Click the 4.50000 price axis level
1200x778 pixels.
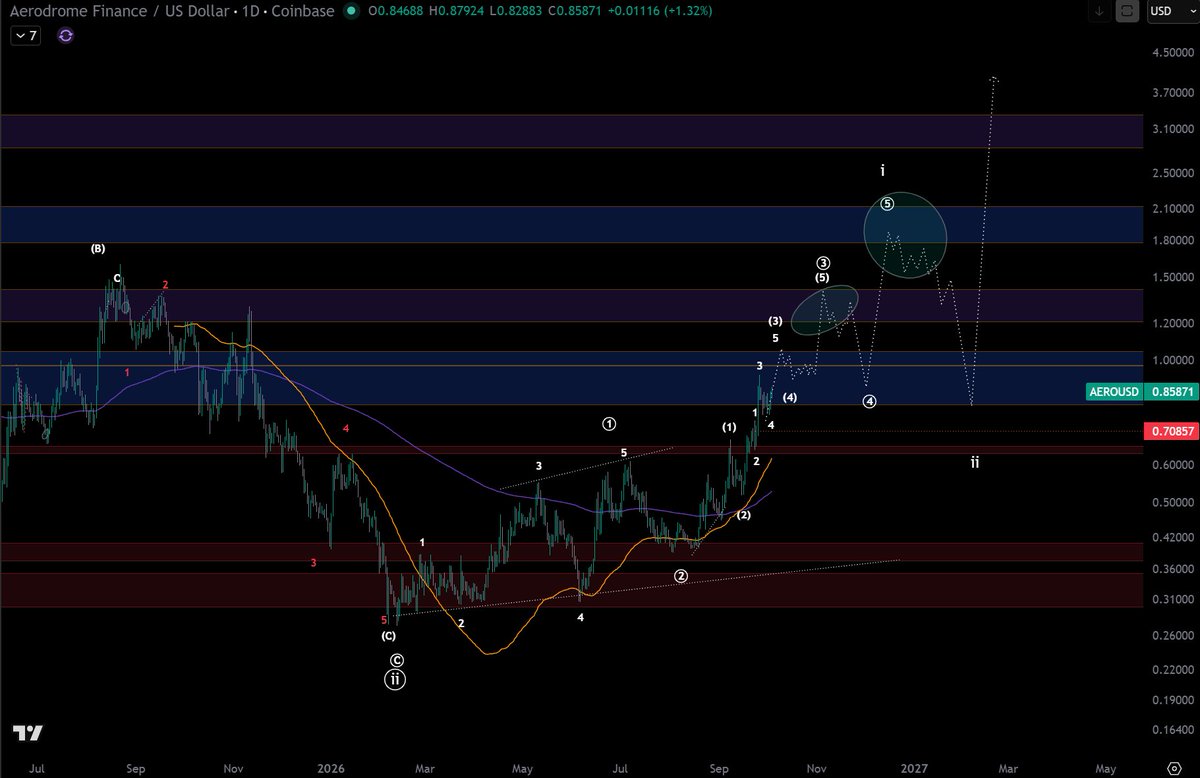tap(1172, 54)
